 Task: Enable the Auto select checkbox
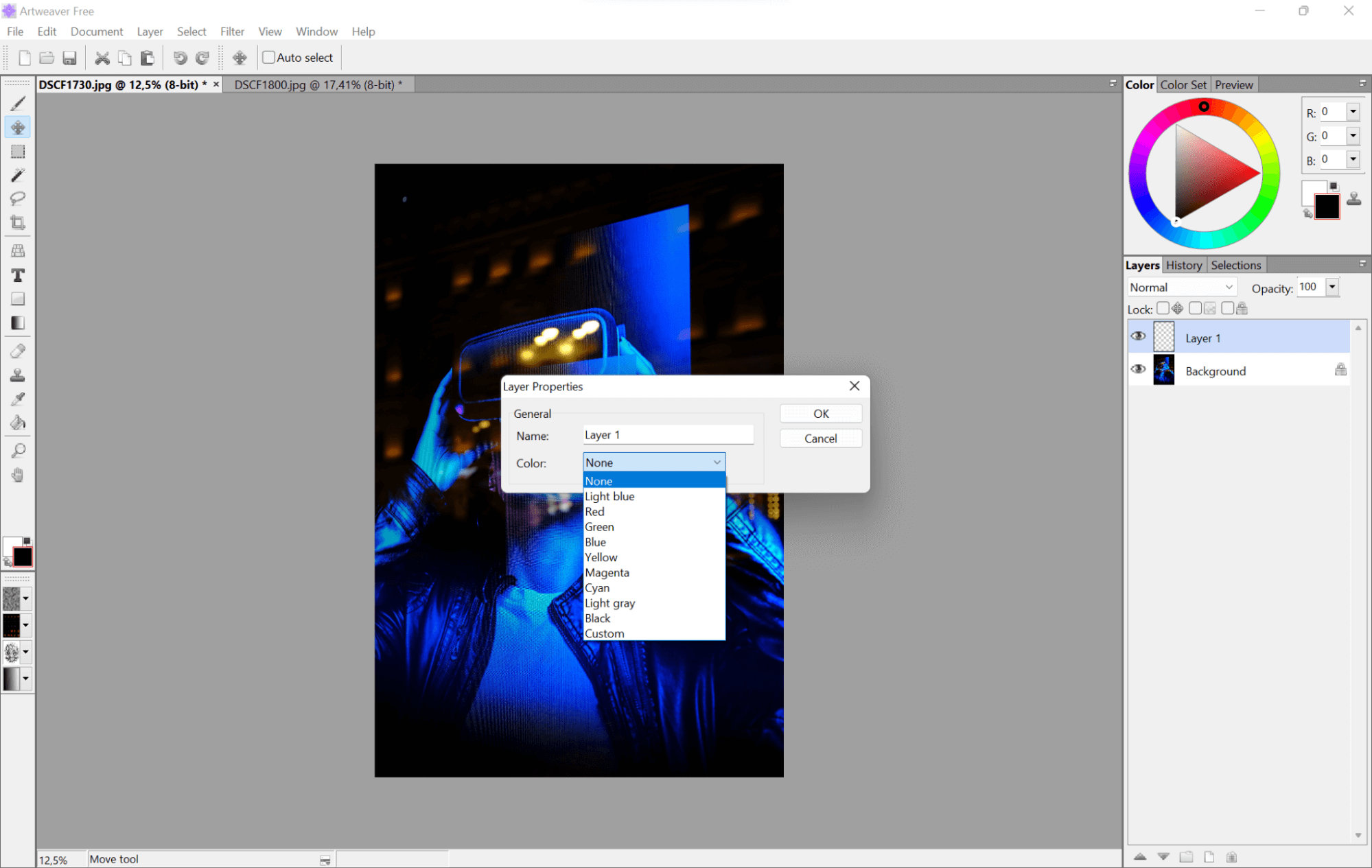pos(269,58)
